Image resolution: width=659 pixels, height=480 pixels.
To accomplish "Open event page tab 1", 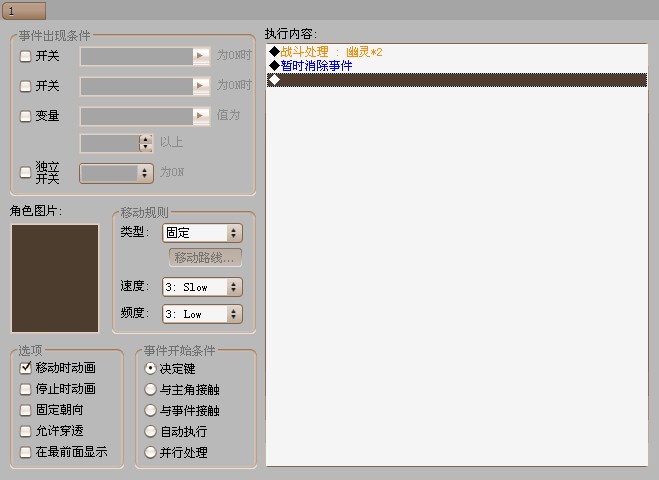I will point(24,11).
